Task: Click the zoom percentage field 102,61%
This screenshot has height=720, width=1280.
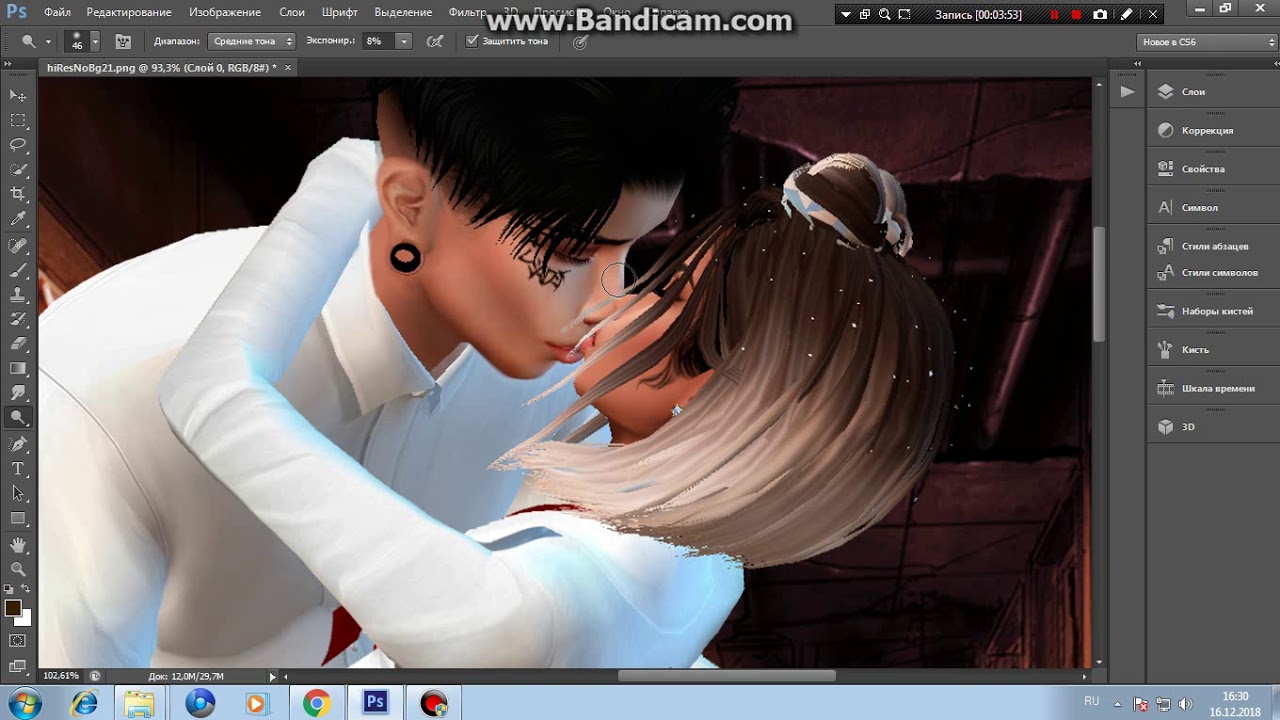Action: point(62,676)
